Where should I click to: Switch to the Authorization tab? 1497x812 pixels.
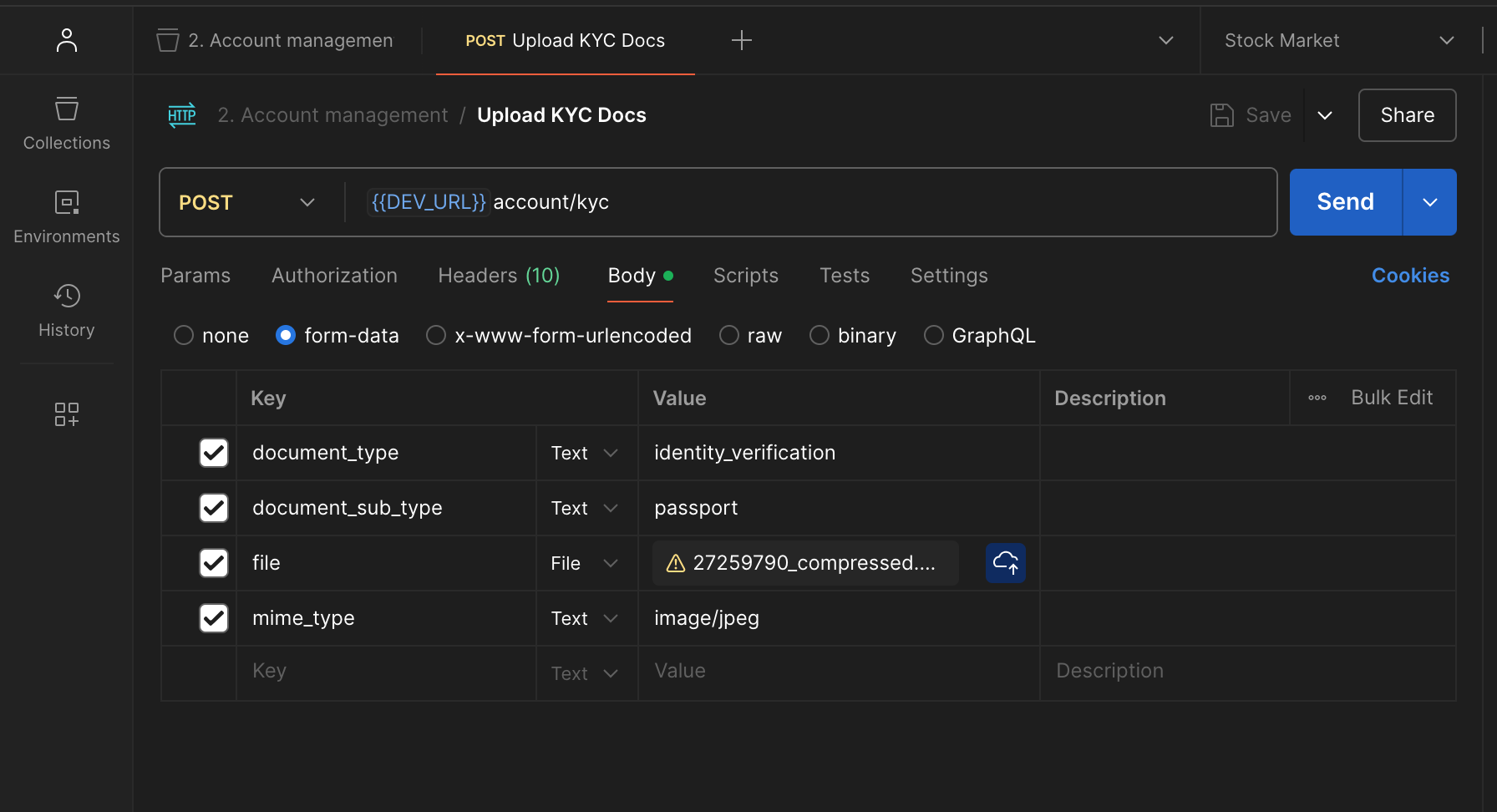(x=334, y=276)
